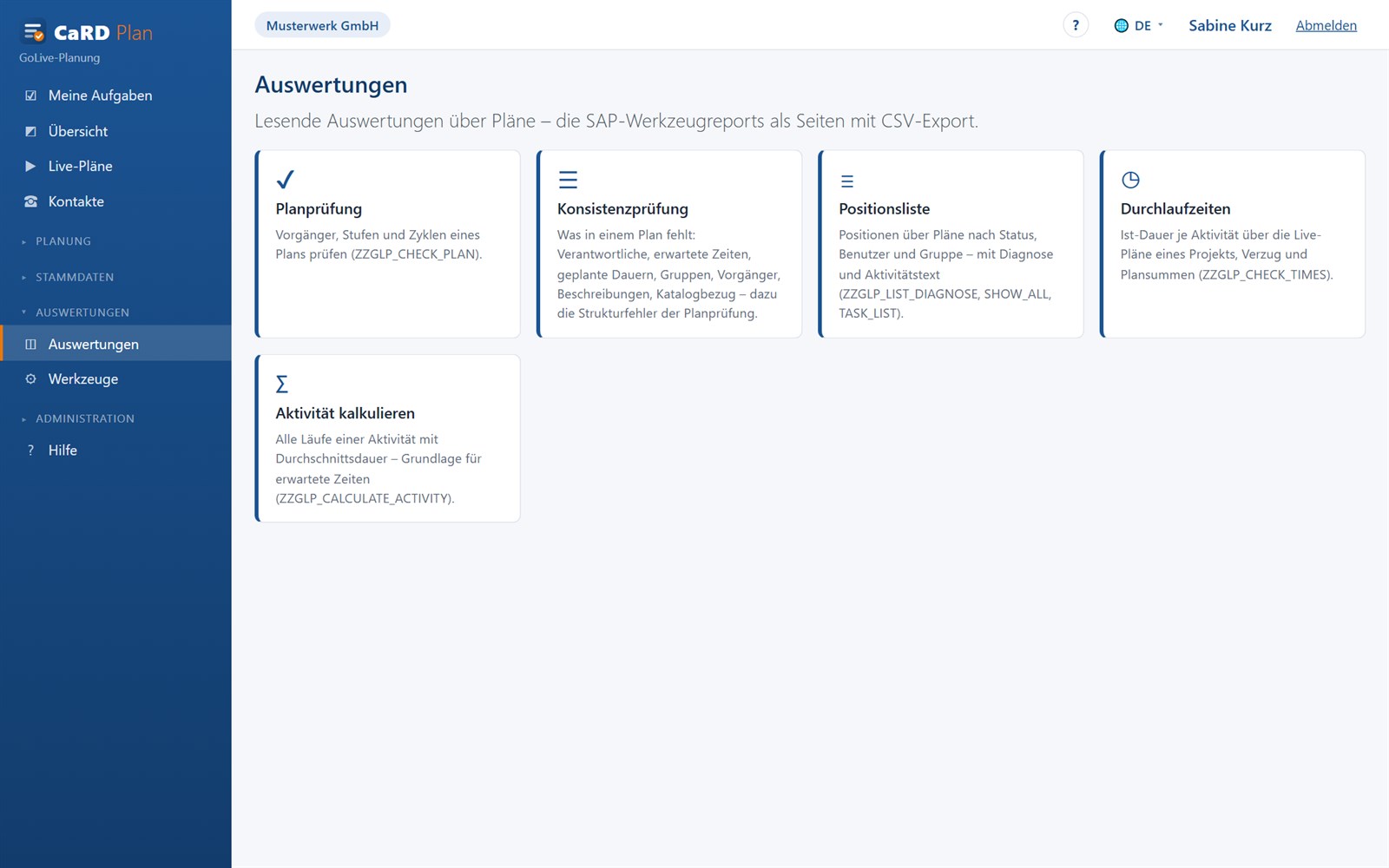Click the Meine Aufgaben checkbox icon
The width and height of the screenshot is (1389, 868).
(x=30, y=95)
